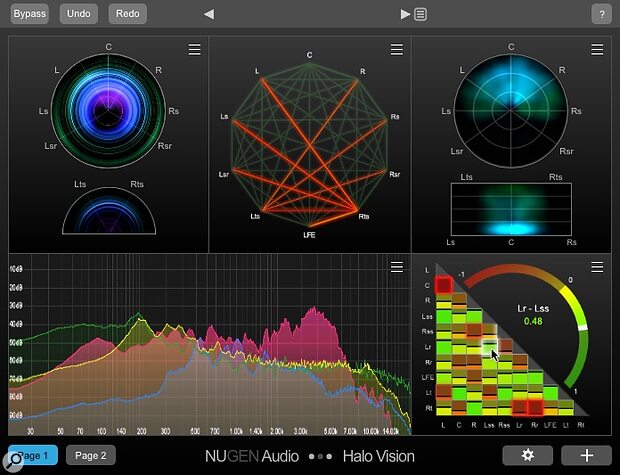Add a new page with plus button
The image size is (620, 475).
[586, 455]
